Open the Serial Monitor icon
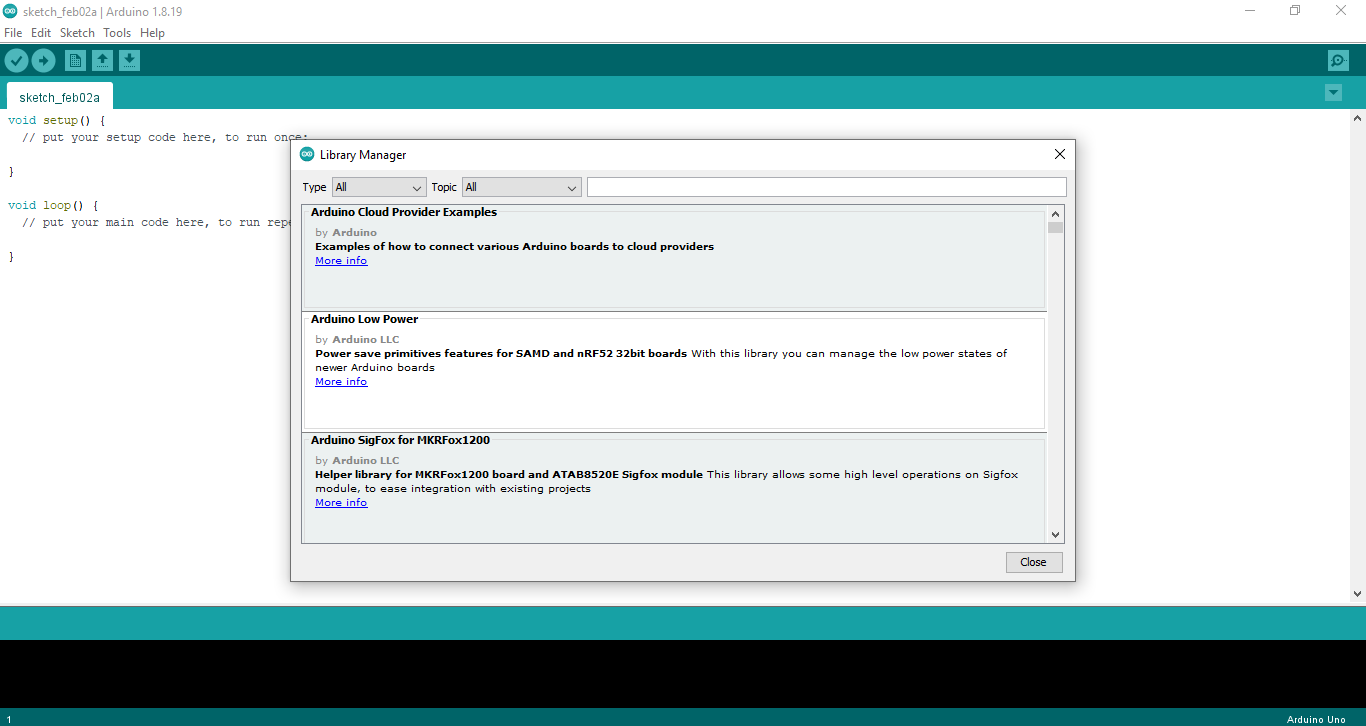Viewport: 1366px width, 726px height. [x=1338, y=61]
